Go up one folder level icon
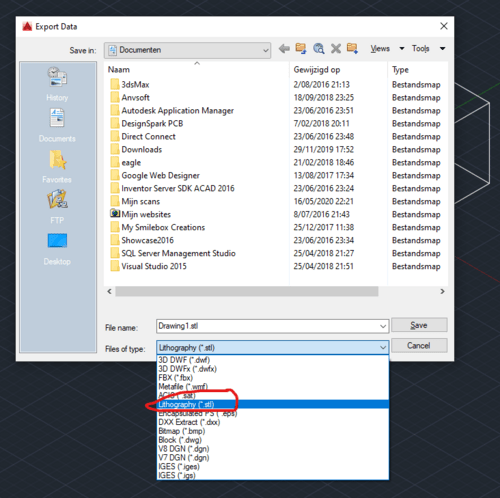Image resolution: width=500 pixels, height=498 pixels. pos(301,49)
